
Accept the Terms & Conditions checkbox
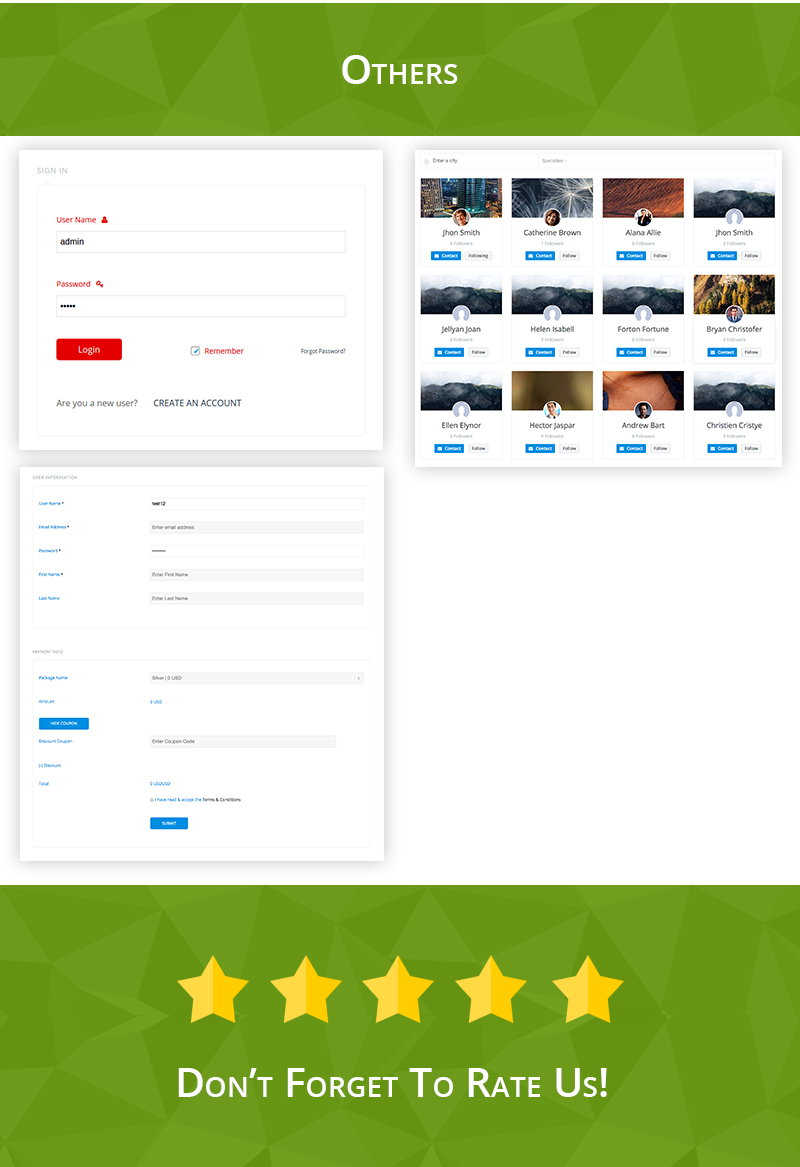coord(152,800)
